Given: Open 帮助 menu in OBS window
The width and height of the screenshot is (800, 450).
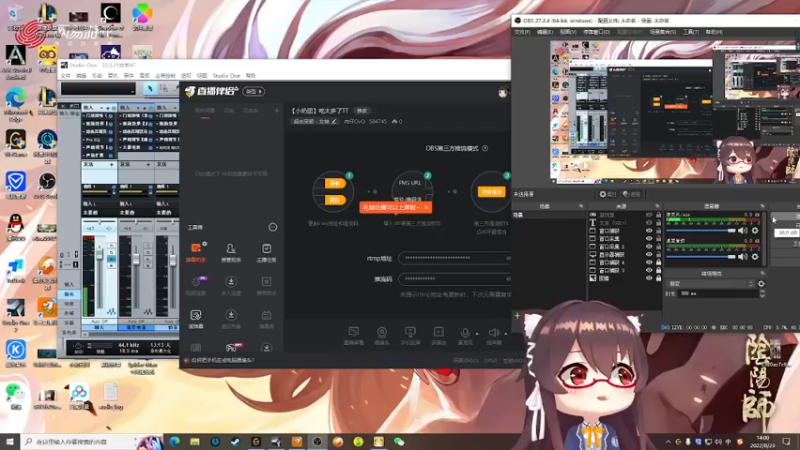Looking at the screenshot, I should pyautogui.click(x=713, y=32).
